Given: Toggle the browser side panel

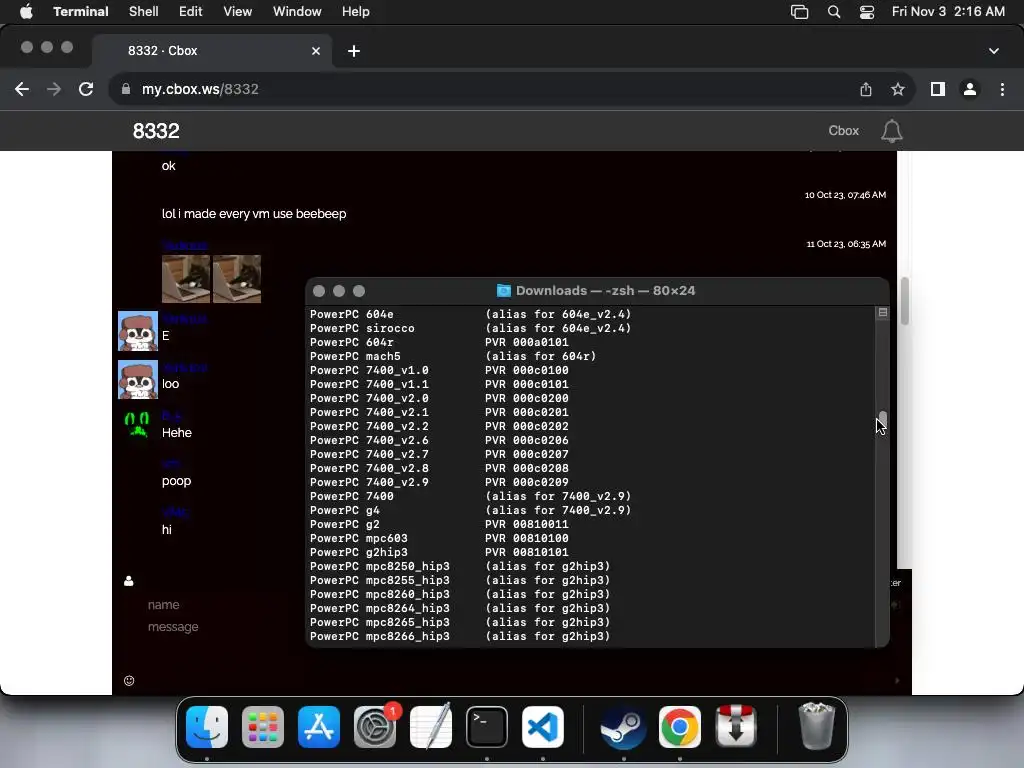Looking at the screenshot, I should tap(938, 89).
